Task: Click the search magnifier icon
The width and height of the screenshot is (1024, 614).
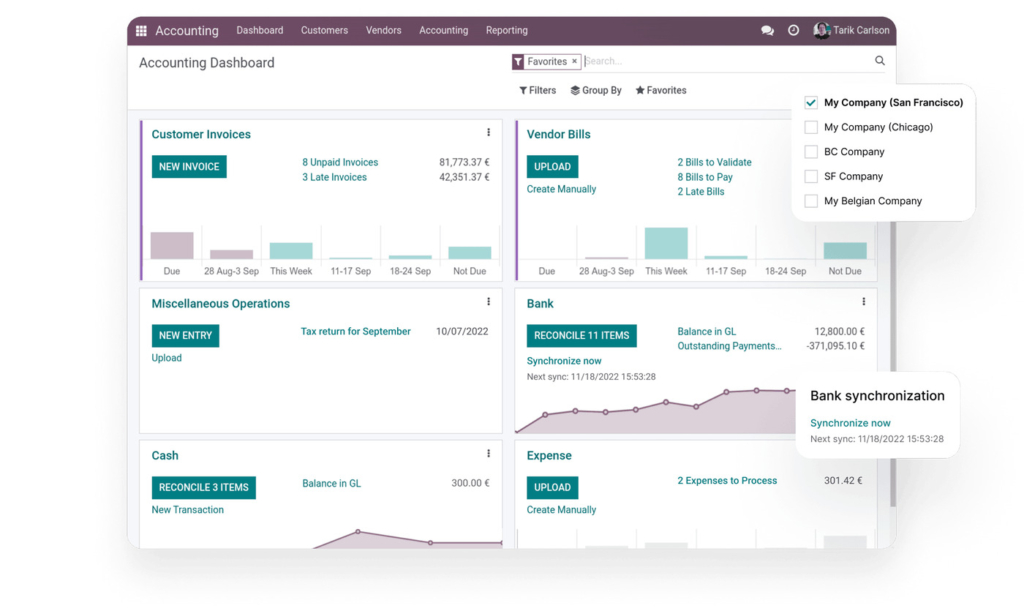Action: click(x=879, y=61)
